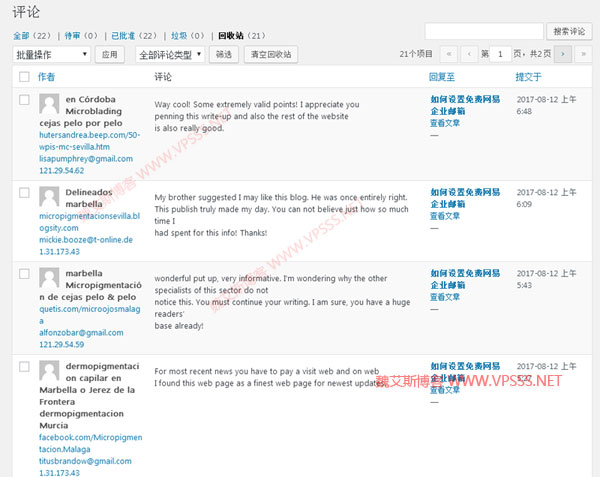Sort comments by the 提交于 column
Screen dimensions: 600x477
tap(529, 77)
